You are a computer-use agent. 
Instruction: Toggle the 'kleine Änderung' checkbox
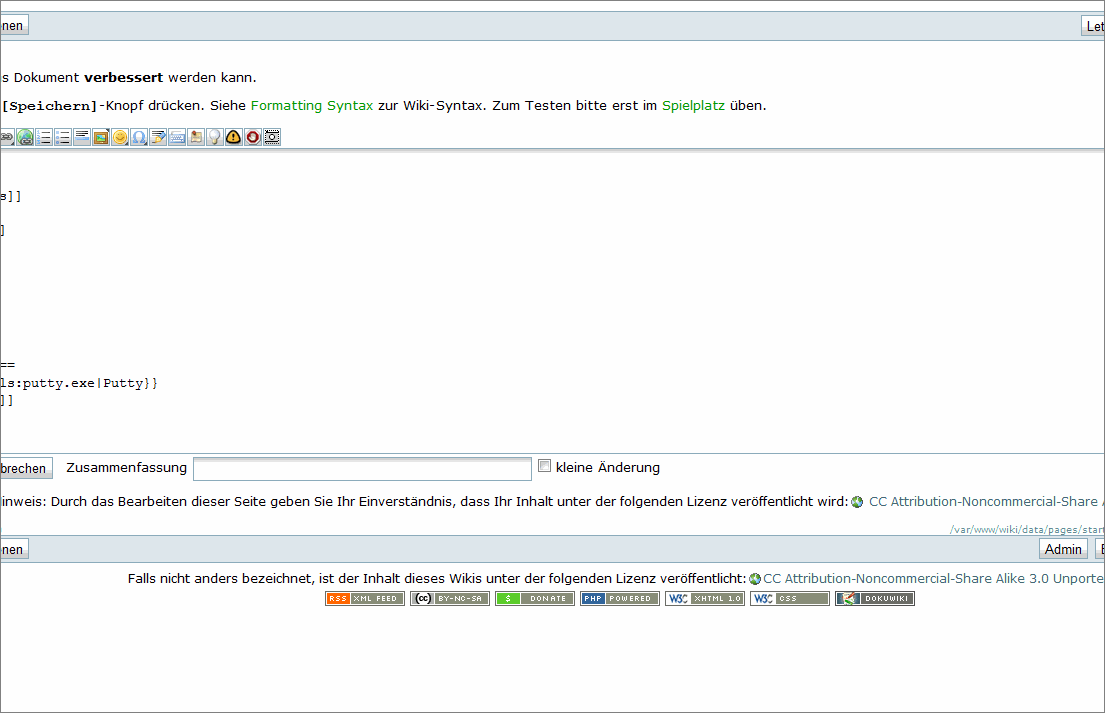pos(545,466)
